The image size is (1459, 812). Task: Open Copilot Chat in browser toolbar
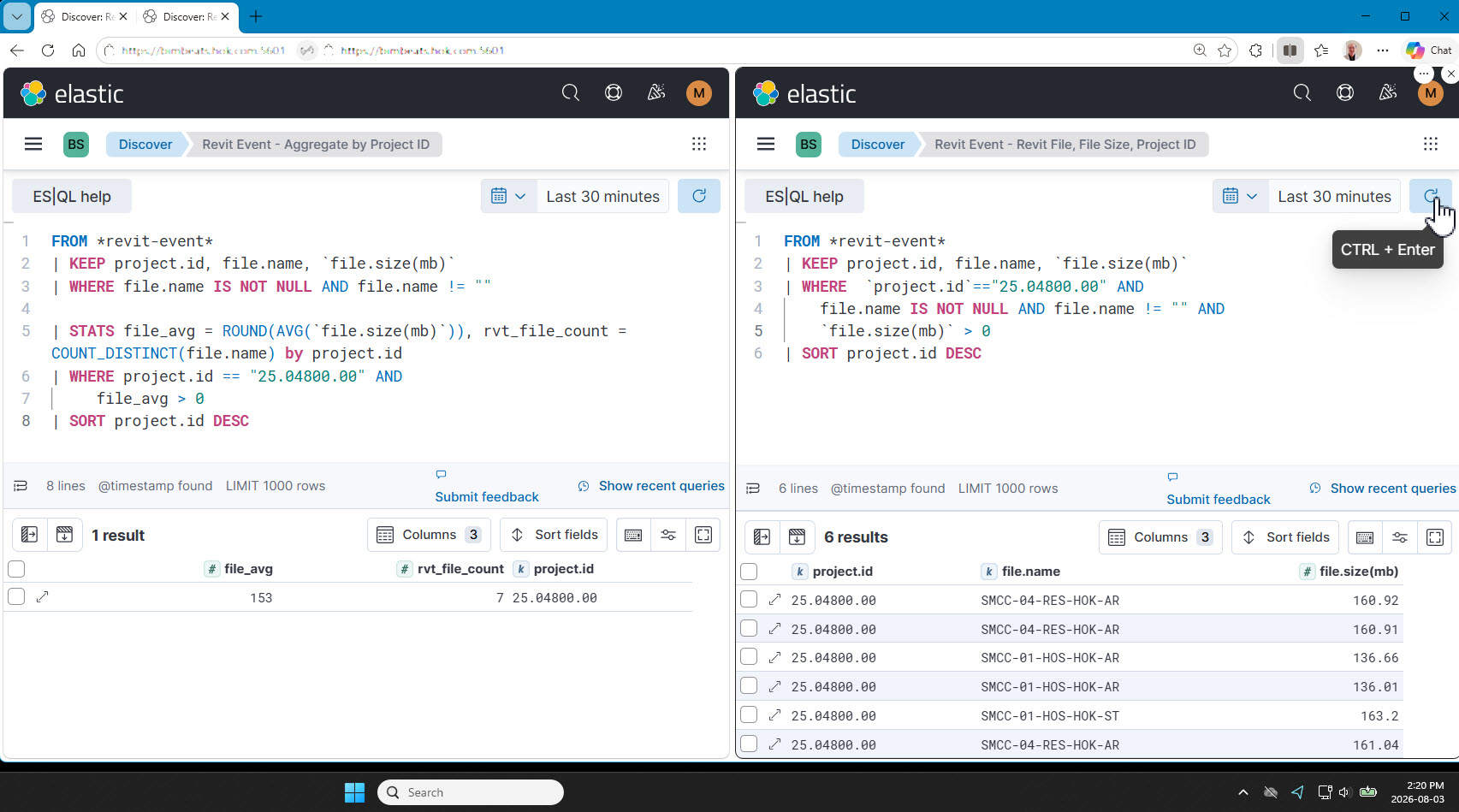[1429, 50]
